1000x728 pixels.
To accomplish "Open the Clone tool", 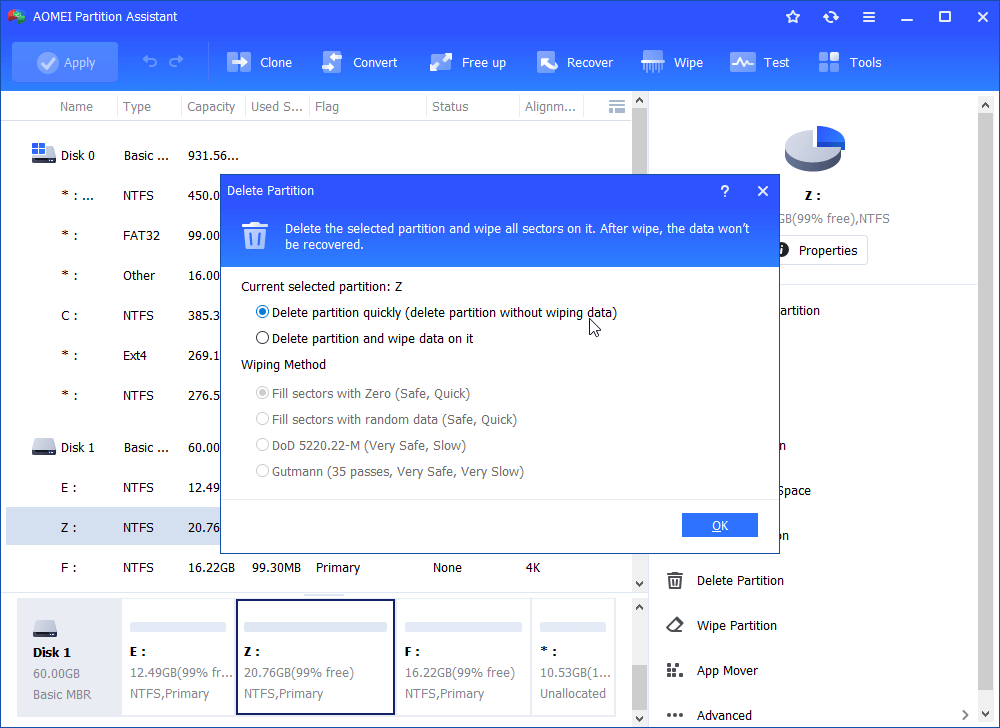I will (x=260, y=62).
